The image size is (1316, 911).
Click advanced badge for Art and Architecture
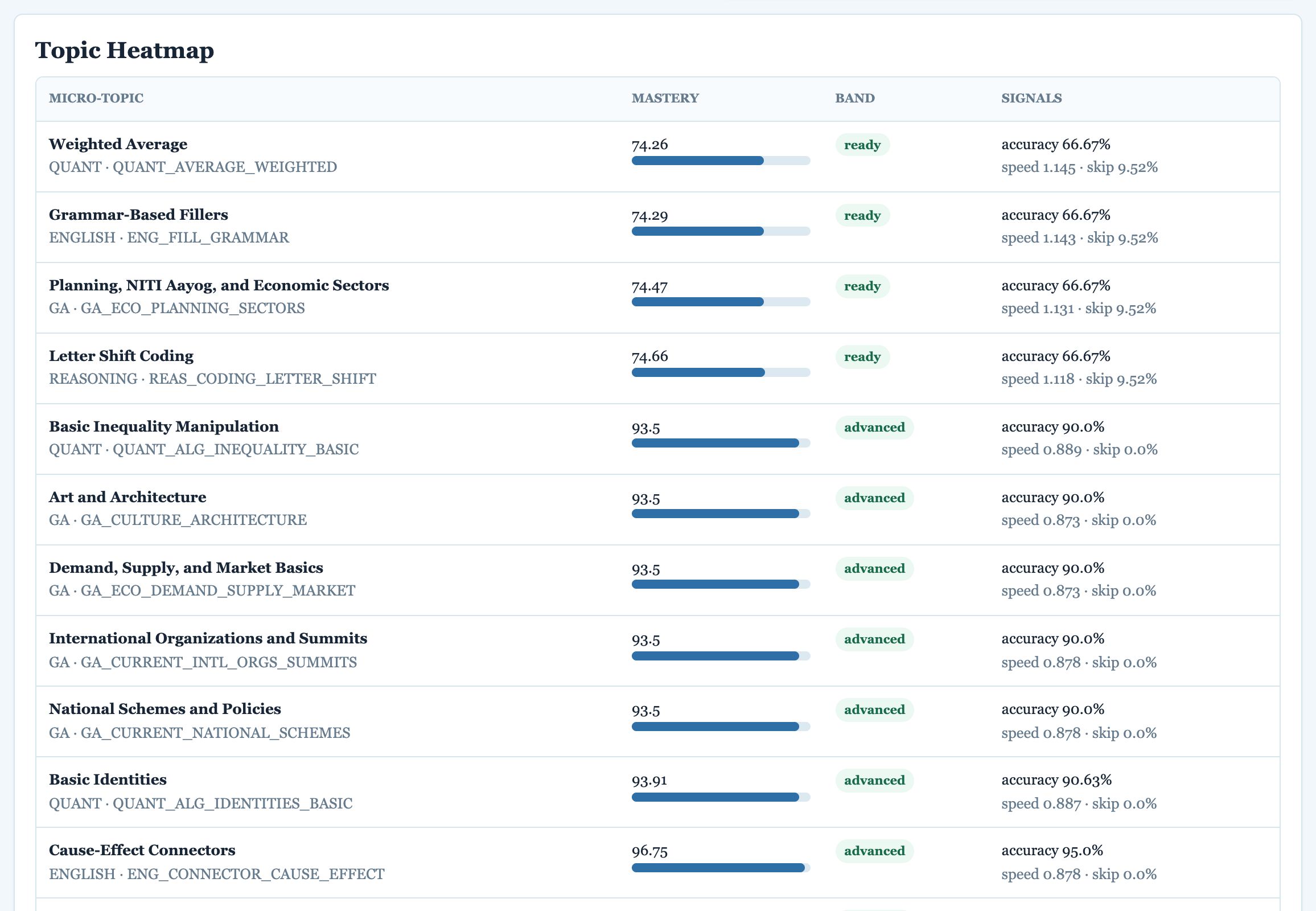[x=874, y=498]
